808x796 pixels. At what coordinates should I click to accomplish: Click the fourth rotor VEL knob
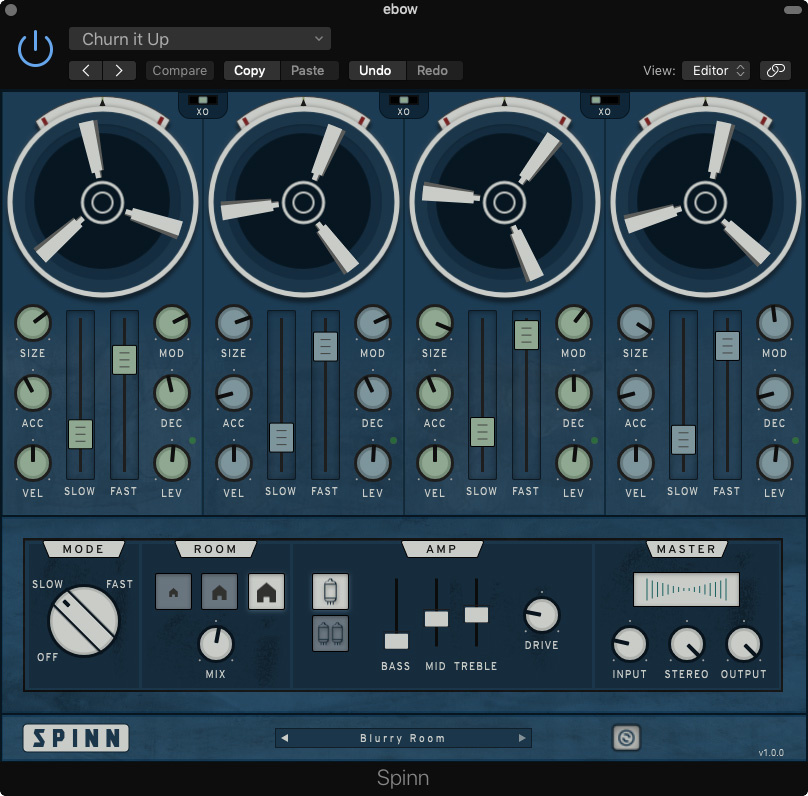[x=636, y=463]
